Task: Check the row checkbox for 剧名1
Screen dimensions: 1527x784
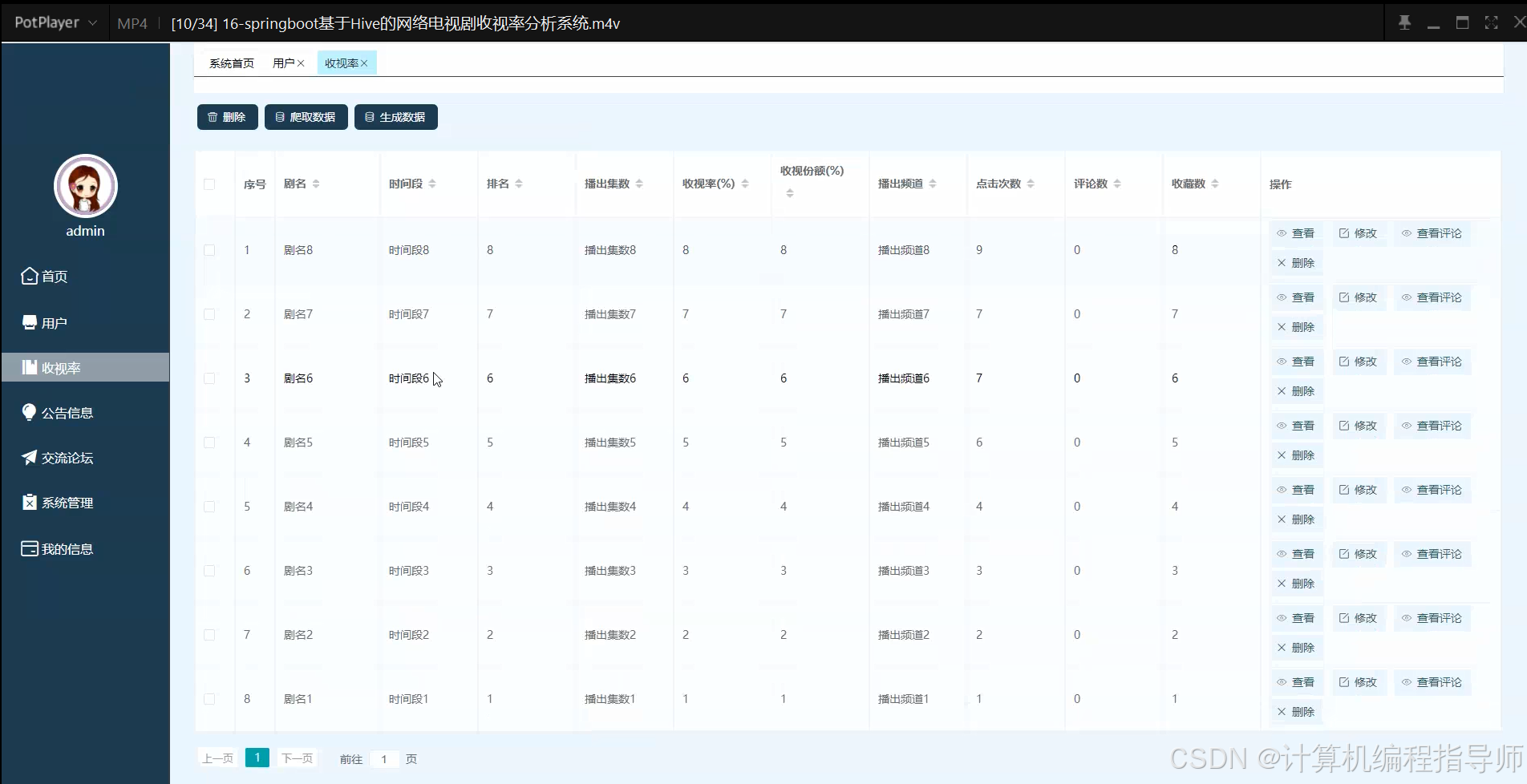Action: [x=209, y=699]
